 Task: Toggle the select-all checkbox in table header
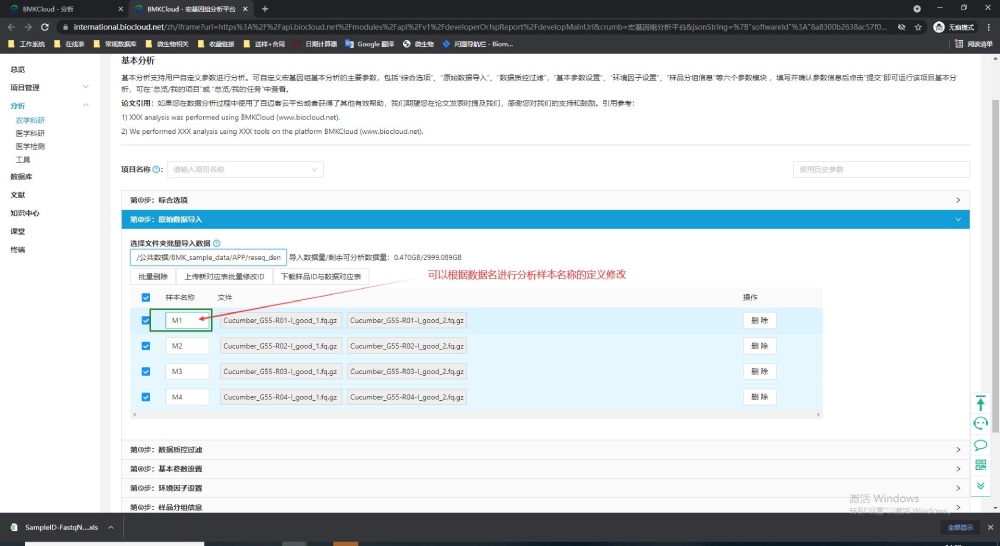click(x=146, y=297)
